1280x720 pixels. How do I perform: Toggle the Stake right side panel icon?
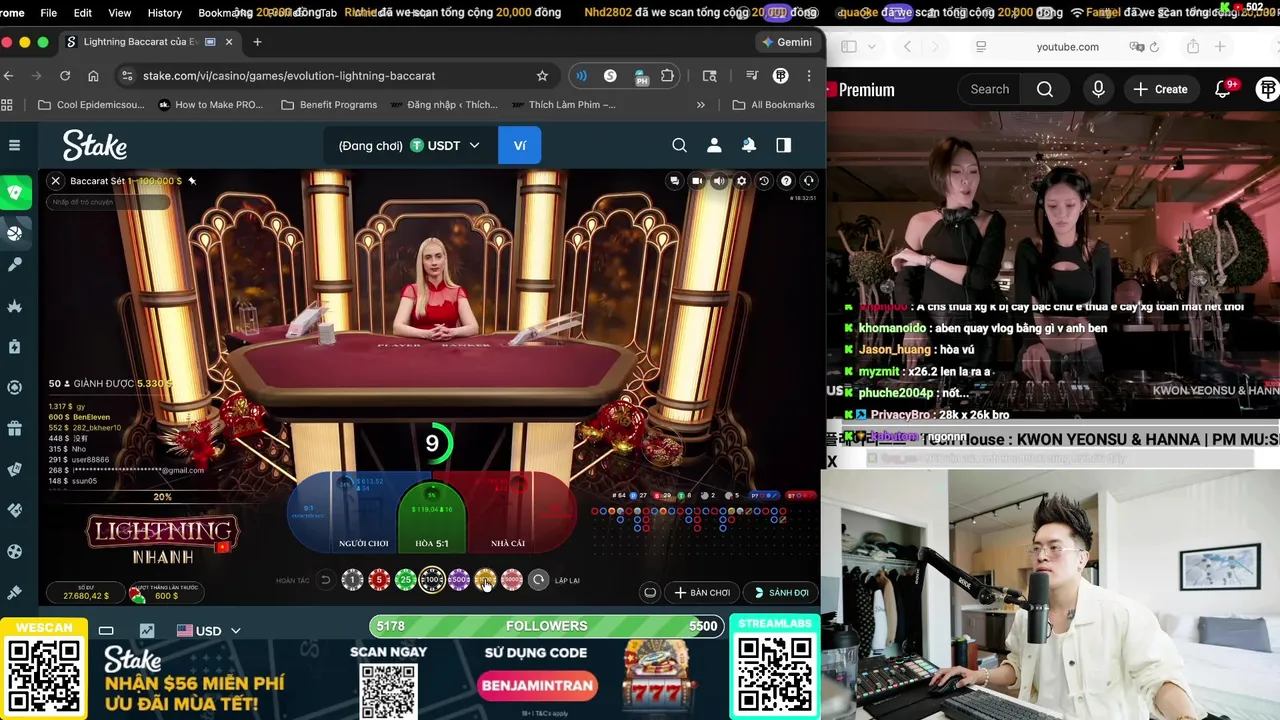783,145
